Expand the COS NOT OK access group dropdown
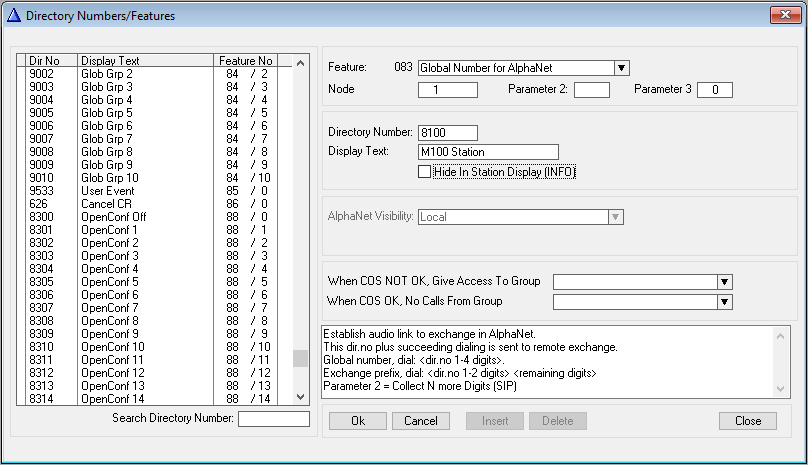The height and width of the screenshot is (465, 808). 725,282
